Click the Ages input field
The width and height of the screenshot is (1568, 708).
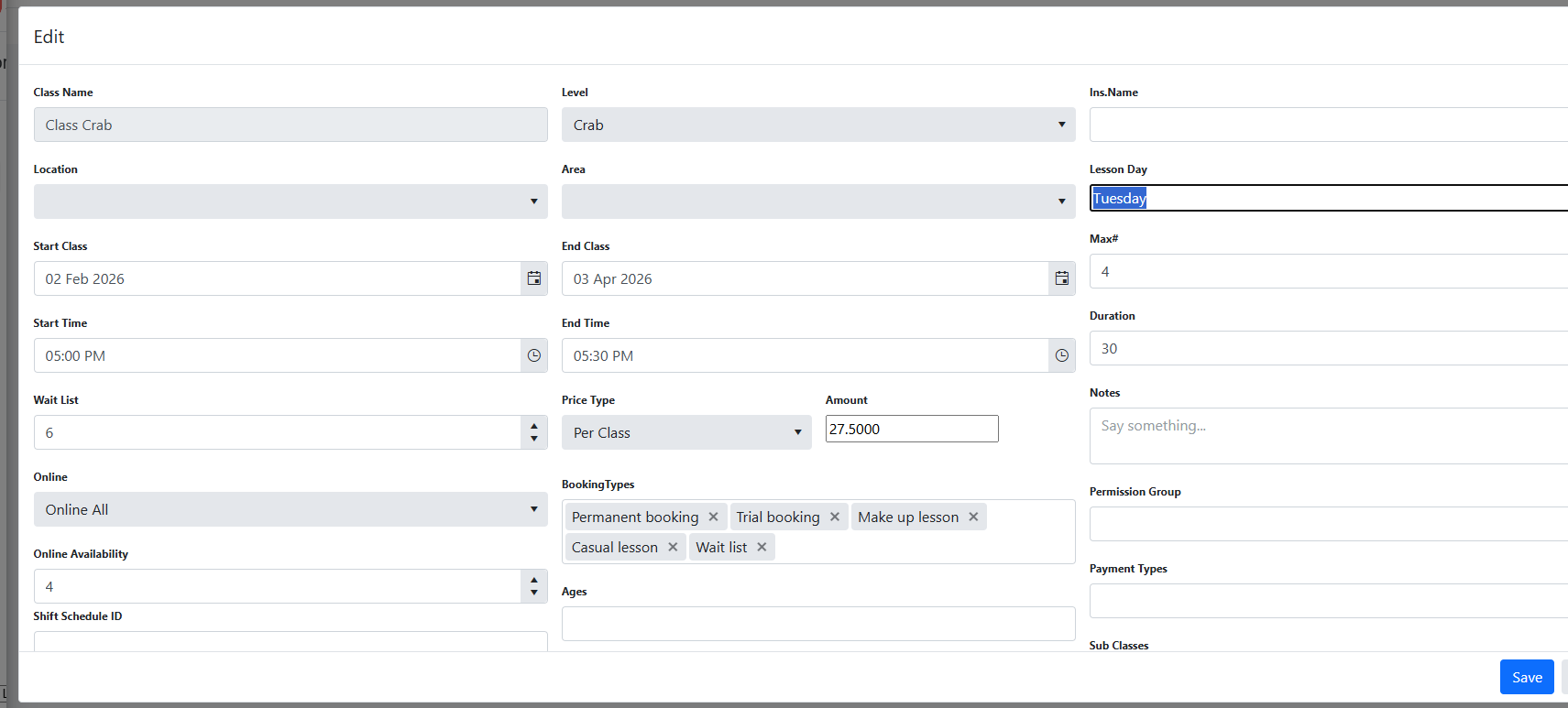pyautogui.click(x=817, y=624)
